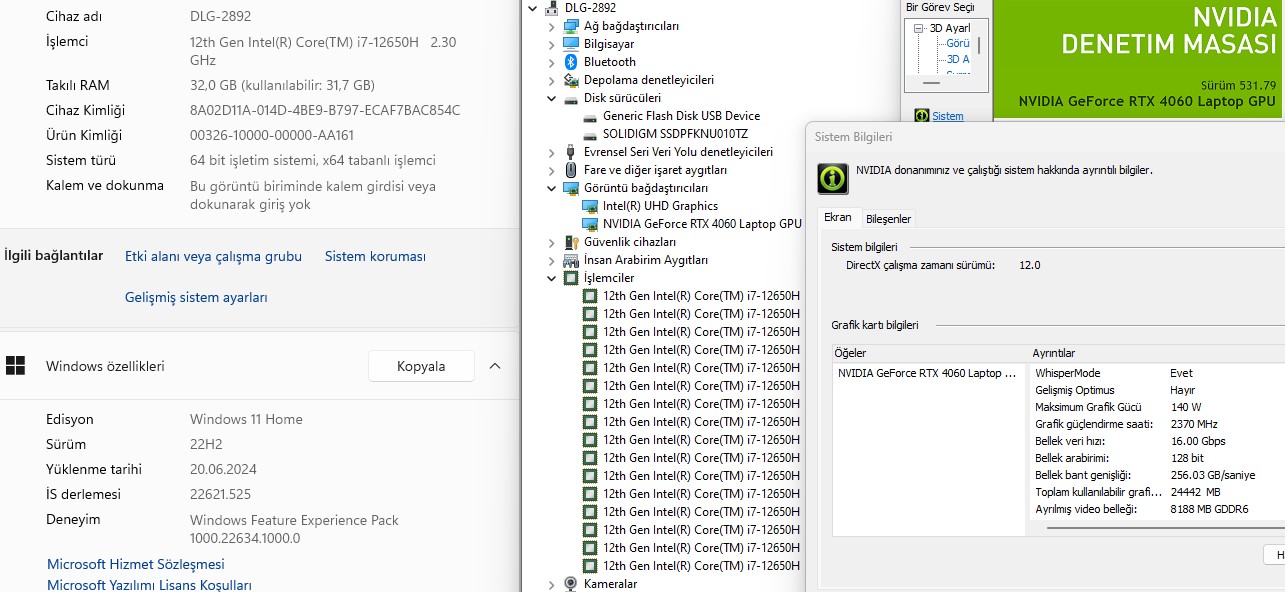The image size is (1285, 592).
Task: Select NVIDIA GeForce RTX 4060 in the Öğeler list
Action: point(927,373)
